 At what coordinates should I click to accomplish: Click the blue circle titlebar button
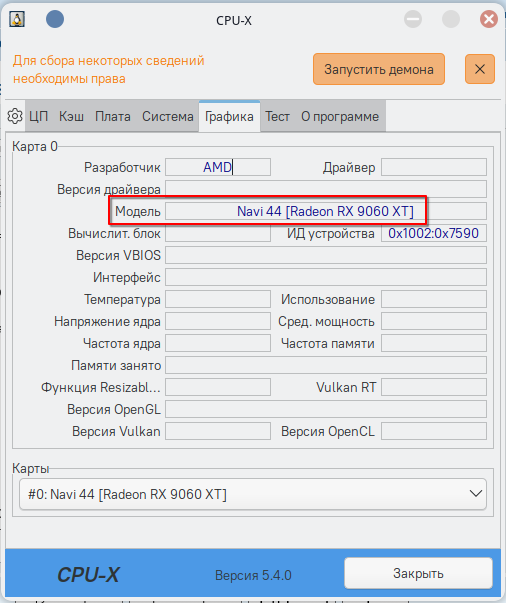click(x=55, y=19)
